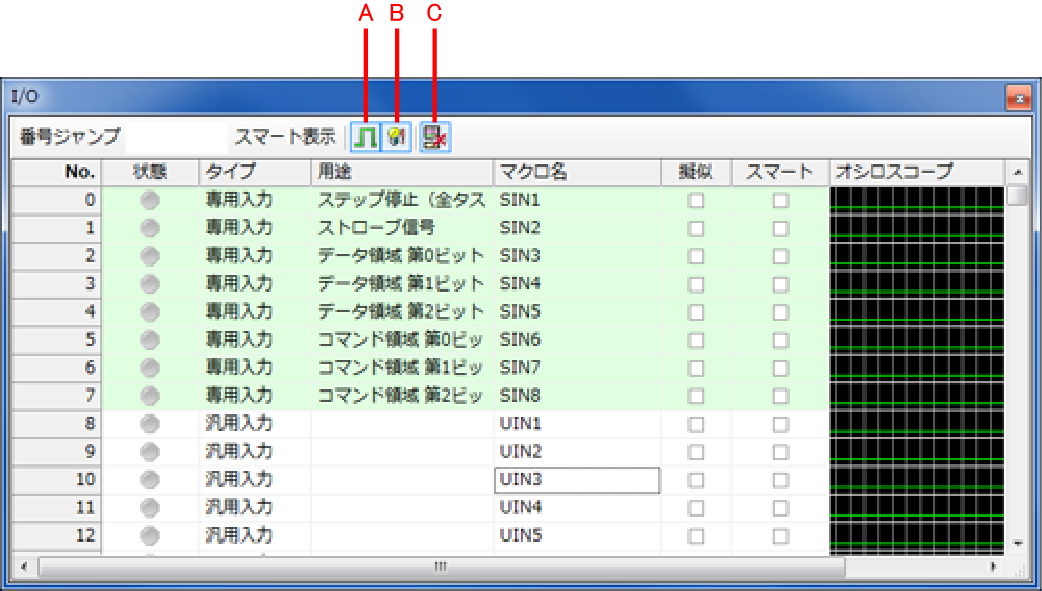1042x591 pixels.
Task: Click the light bulb toolbar icon
Action: tap(397, 138)
